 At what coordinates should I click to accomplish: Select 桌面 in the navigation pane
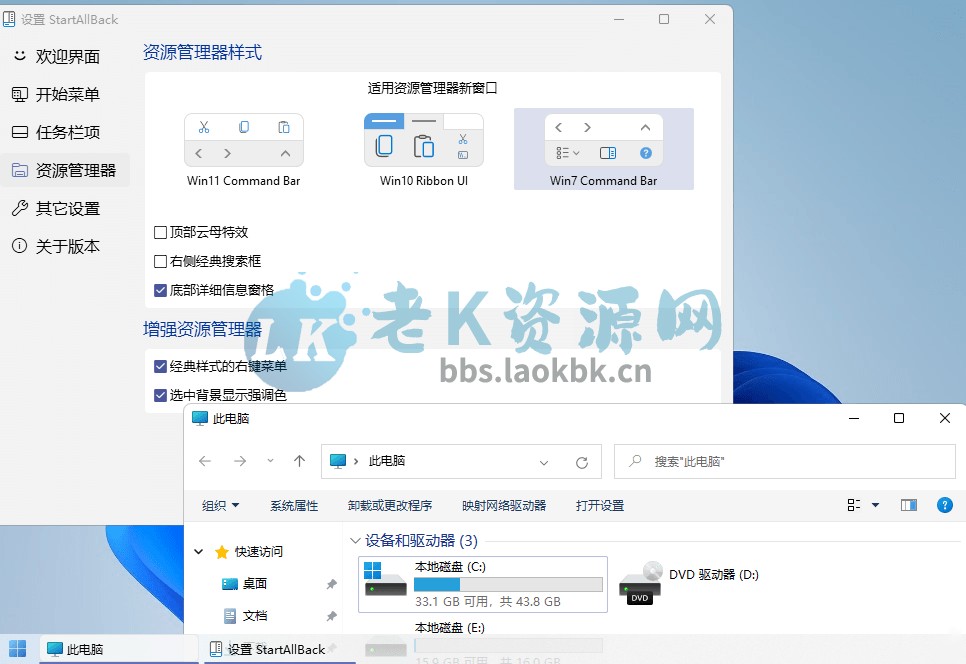pos(254,584)
